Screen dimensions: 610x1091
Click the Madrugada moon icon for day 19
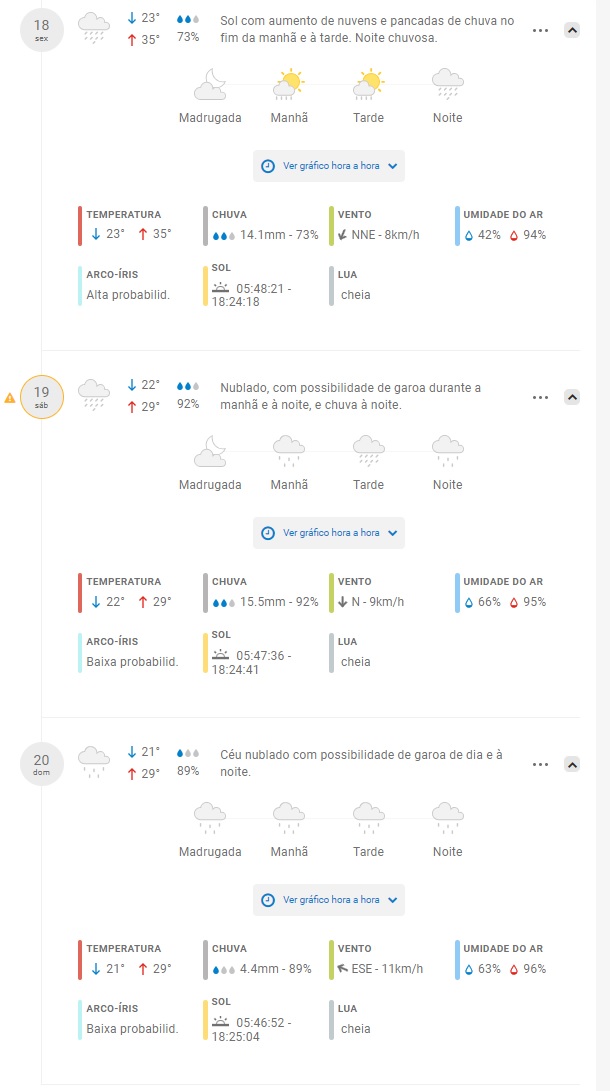(210, 452)
